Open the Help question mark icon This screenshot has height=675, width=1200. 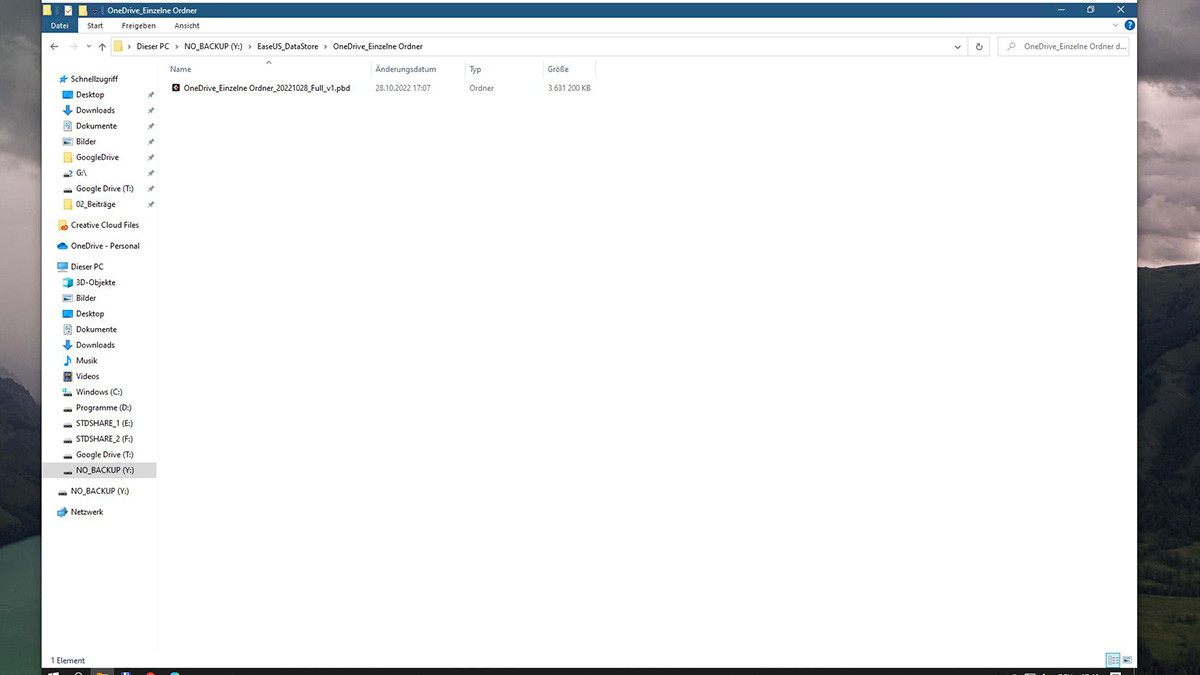point(1130,25)
